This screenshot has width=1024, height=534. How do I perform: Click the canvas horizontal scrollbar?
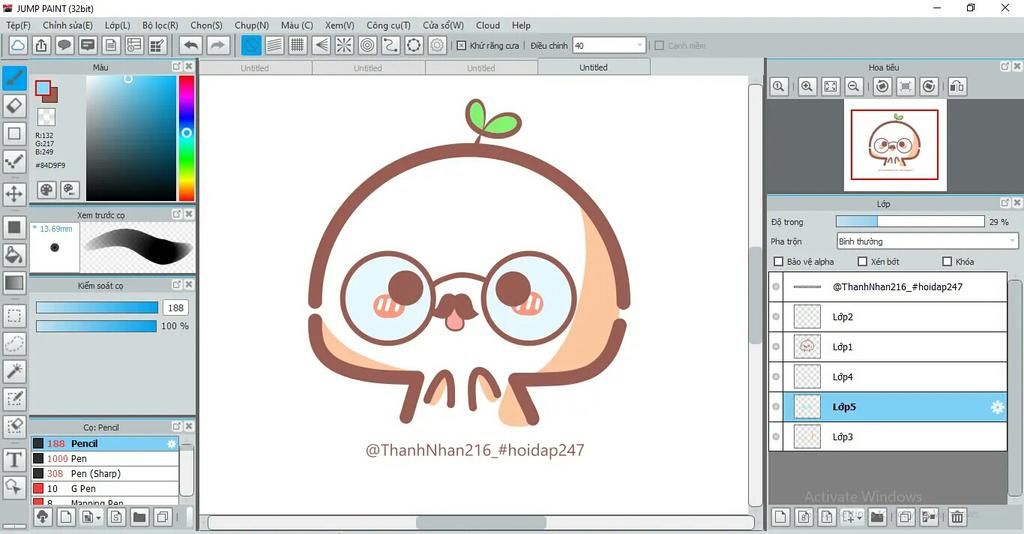(x=481, y=522)
